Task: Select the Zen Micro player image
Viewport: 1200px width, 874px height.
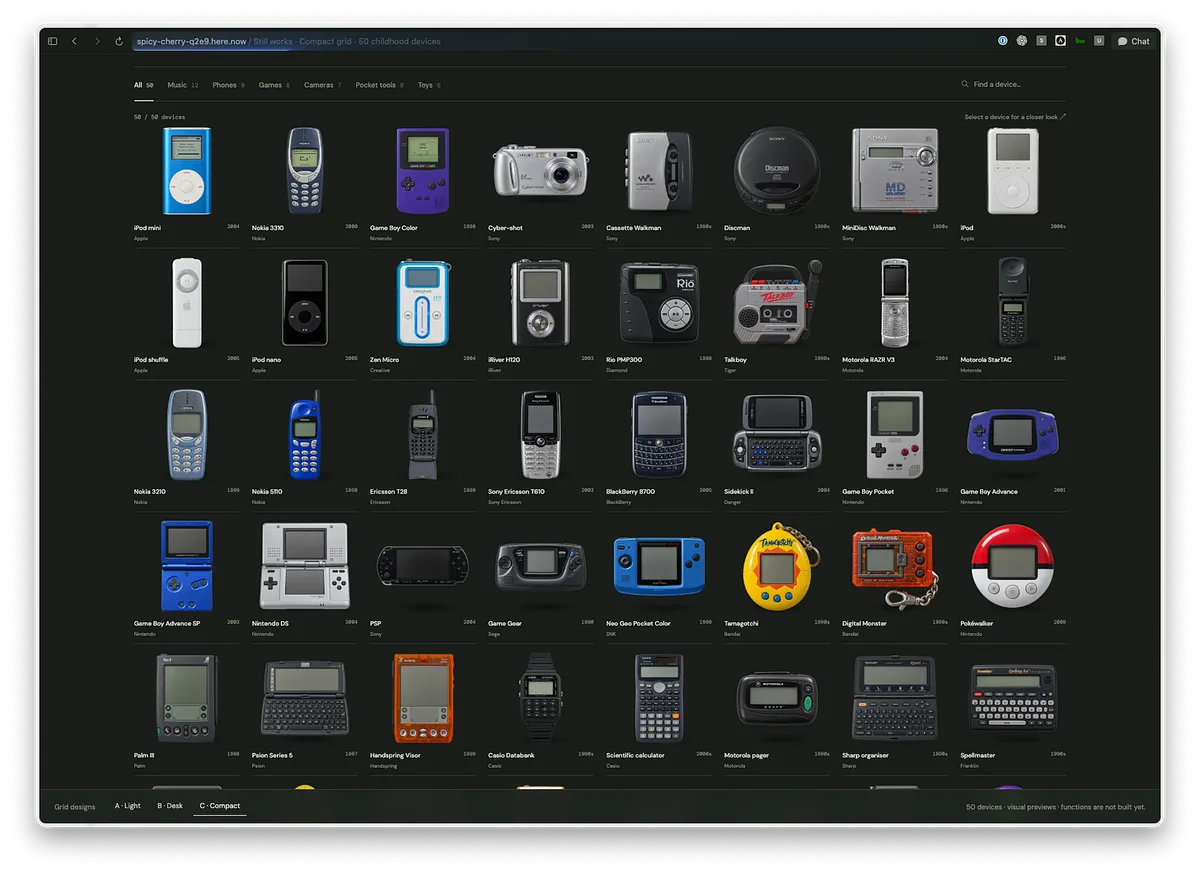Action: point(423,303)
